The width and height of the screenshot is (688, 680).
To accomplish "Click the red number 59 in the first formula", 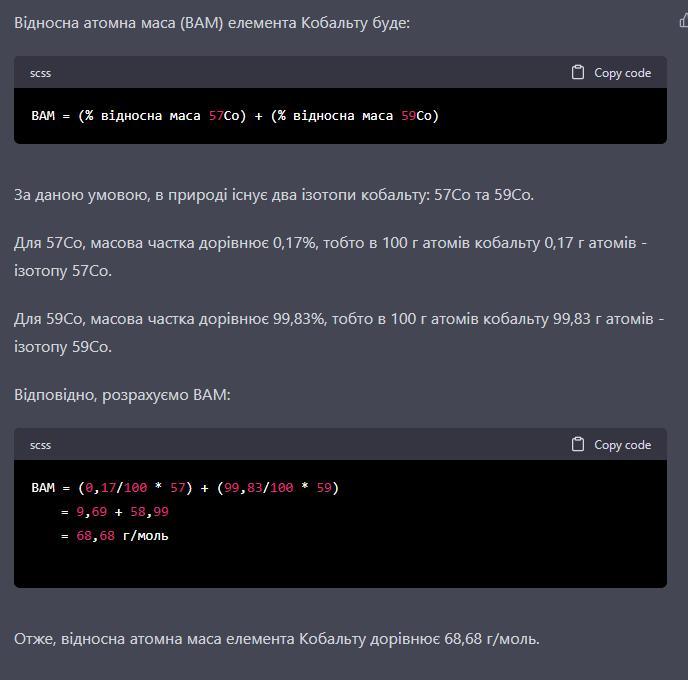I will point(408,115).
